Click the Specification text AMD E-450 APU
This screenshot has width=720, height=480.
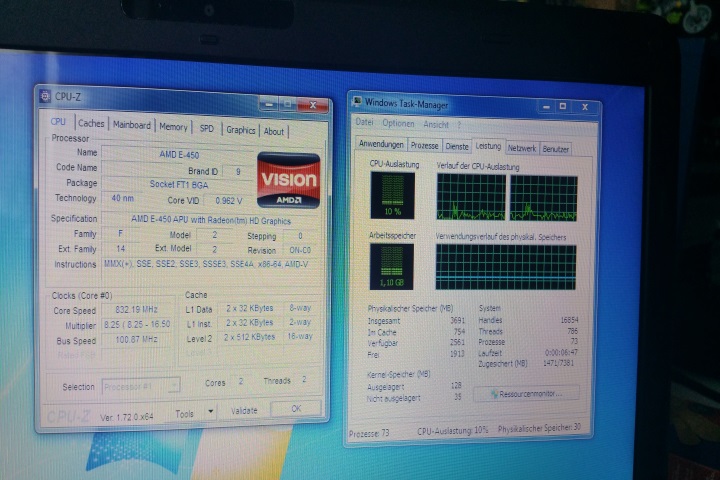[211, 220]
